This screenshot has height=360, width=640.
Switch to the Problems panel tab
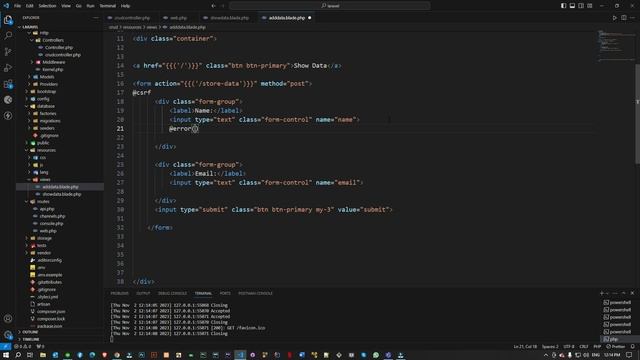point(120,293)
